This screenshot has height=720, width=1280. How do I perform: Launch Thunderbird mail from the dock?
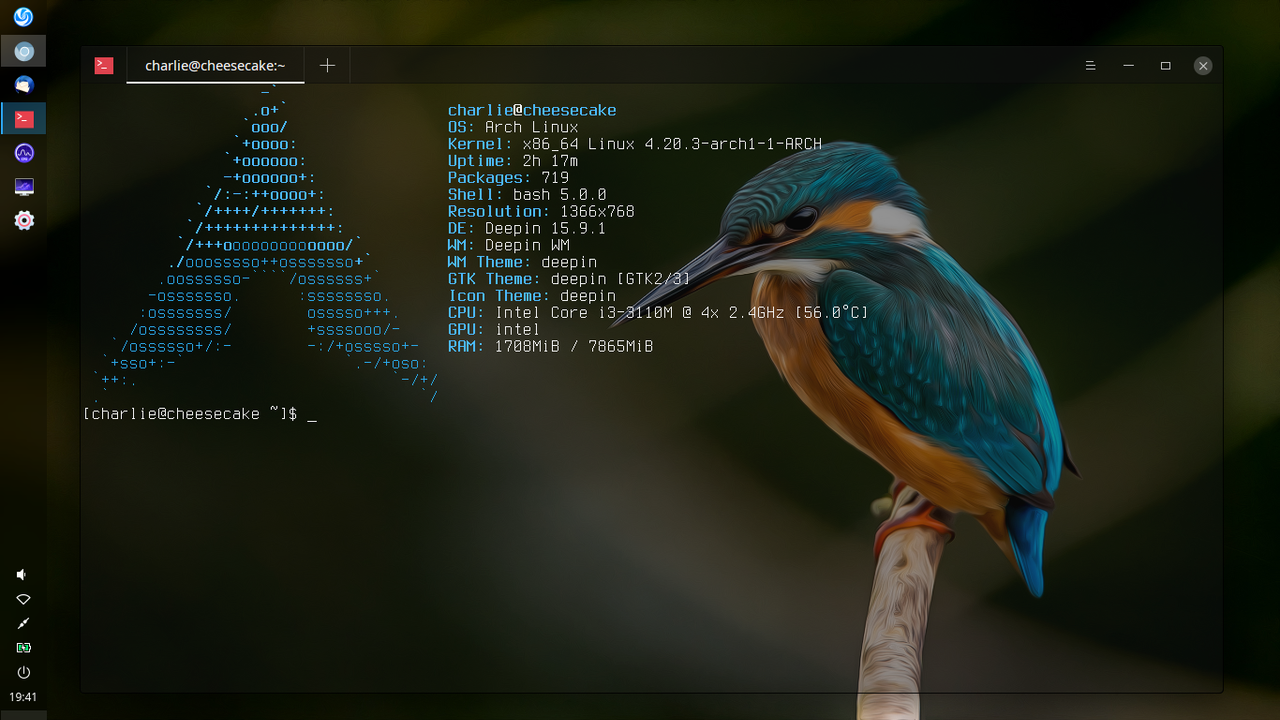click(x=24, y=85)
